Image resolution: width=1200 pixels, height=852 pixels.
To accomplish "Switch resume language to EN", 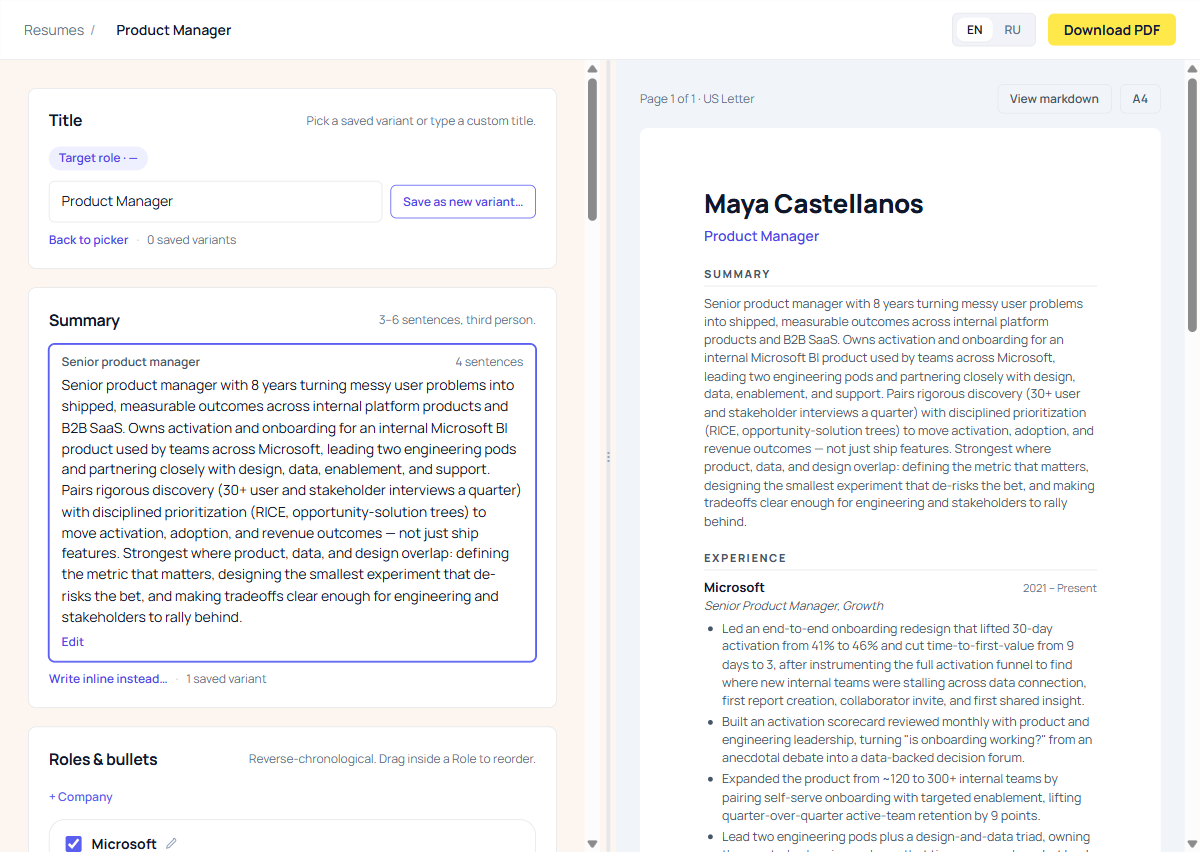I will 974,30.
